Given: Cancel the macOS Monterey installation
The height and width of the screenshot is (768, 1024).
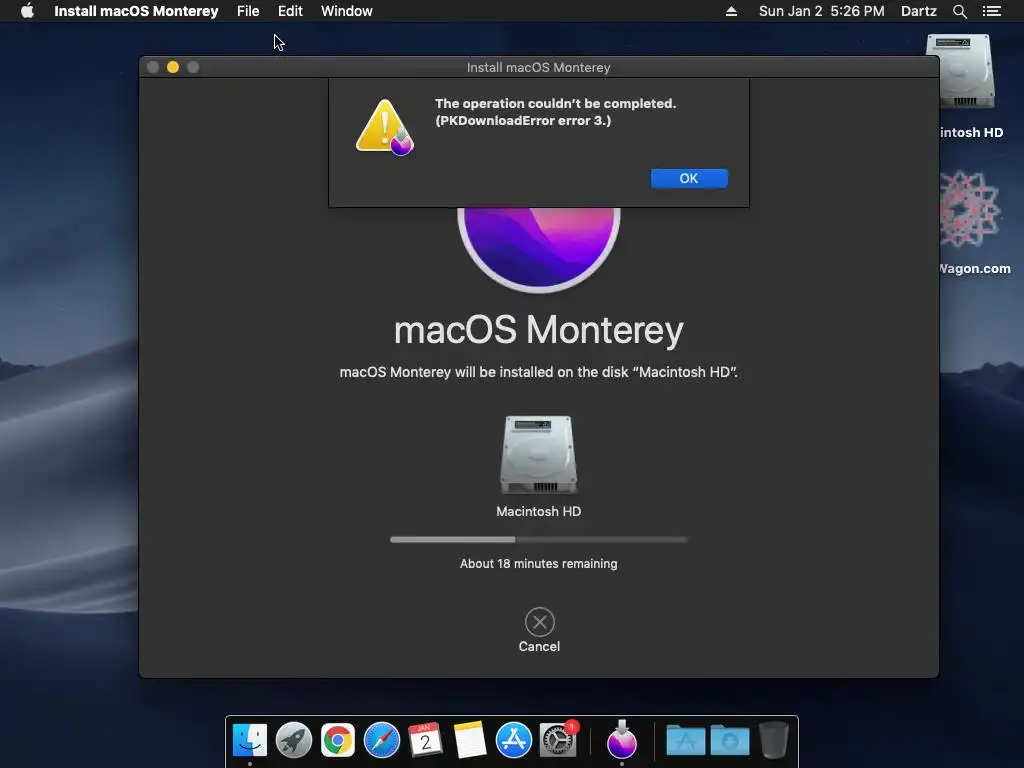Looking at the screenshot, I should pos(539,630).
